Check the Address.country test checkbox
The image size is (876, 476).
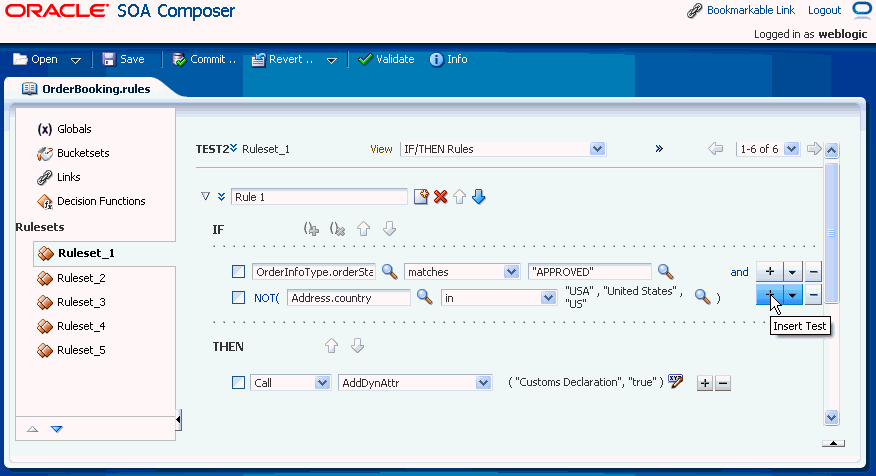coord(239,298)
